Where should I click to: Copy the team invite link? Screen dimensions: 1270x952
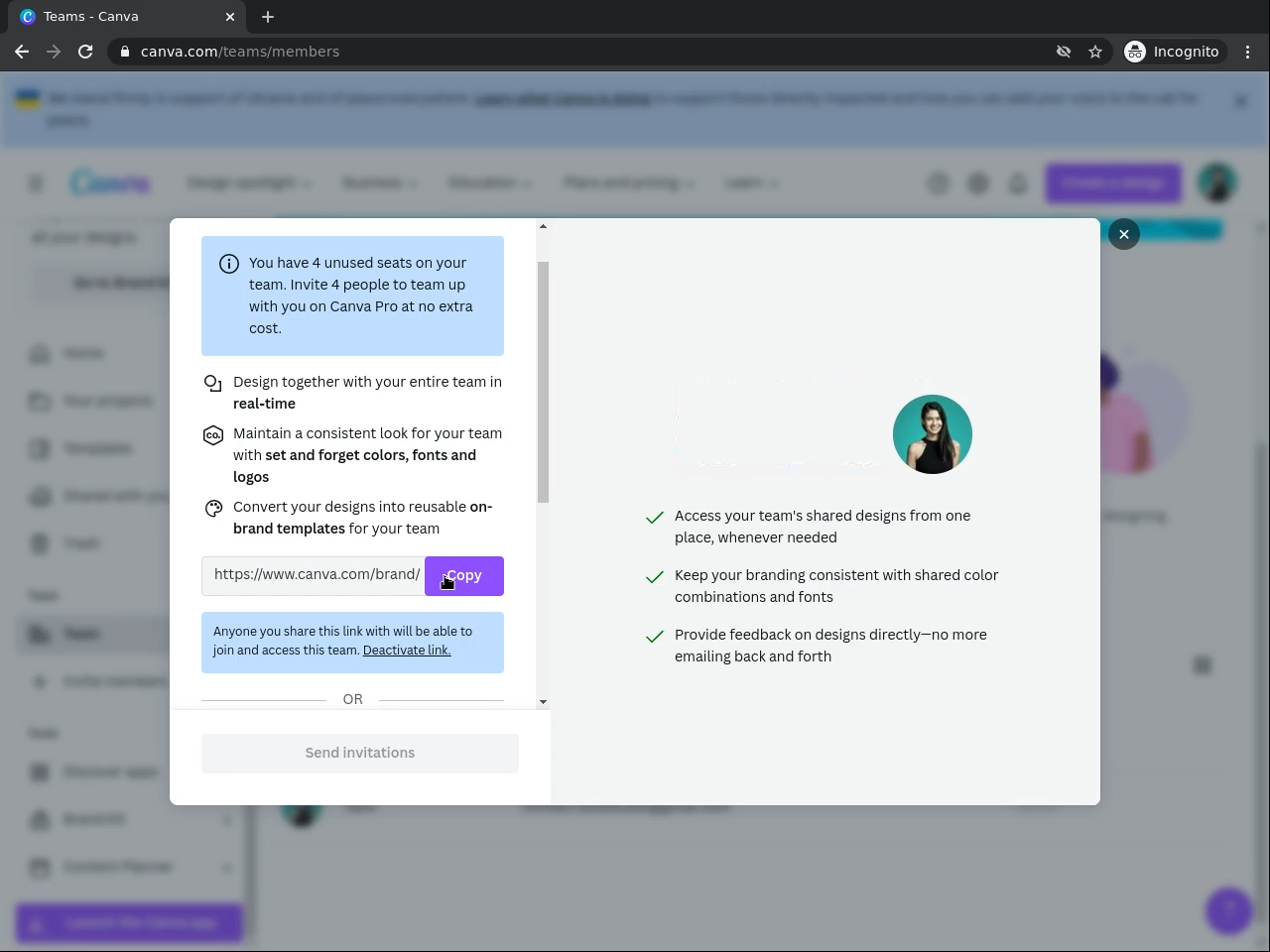point(464,576)
